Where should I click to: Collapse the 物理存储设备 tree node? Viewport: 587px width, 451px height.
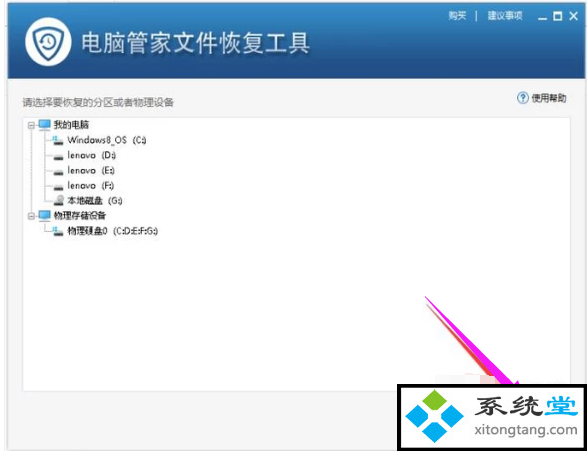click(31, 216)
